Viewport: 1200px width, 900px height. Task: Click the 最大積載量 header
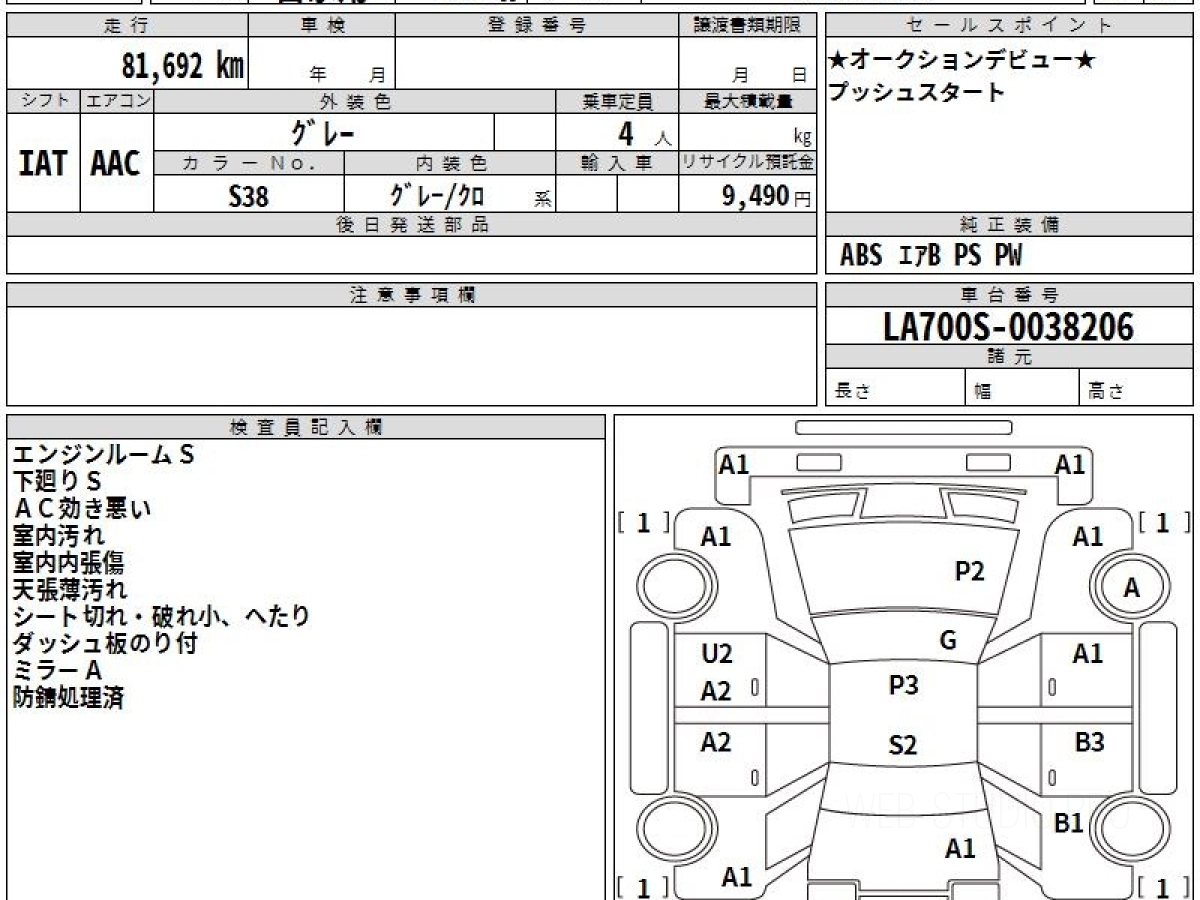click(x=747, y=101)
